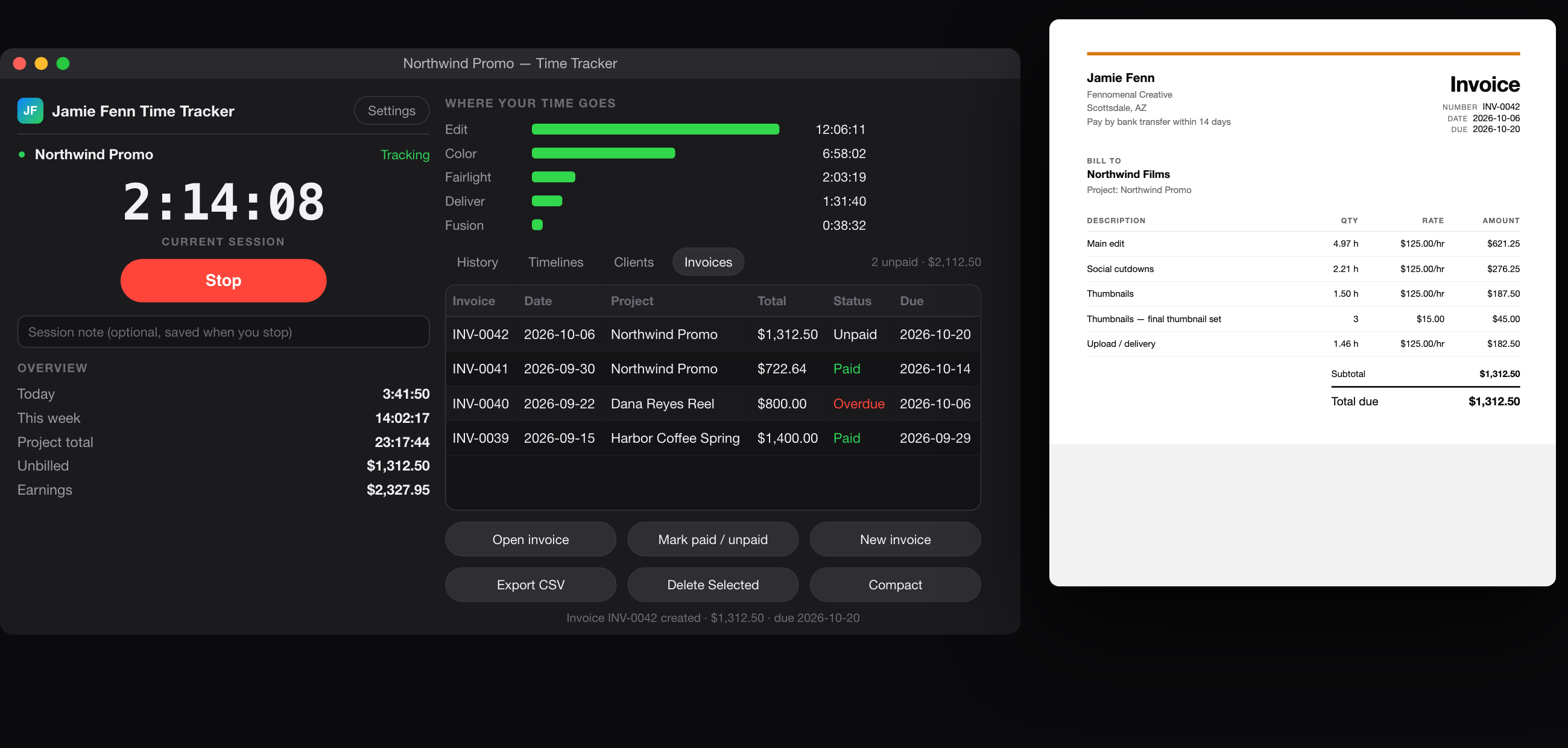Click the Open invoice button
The width and height of the screenshot is (1568, 748).
point(530,539)
